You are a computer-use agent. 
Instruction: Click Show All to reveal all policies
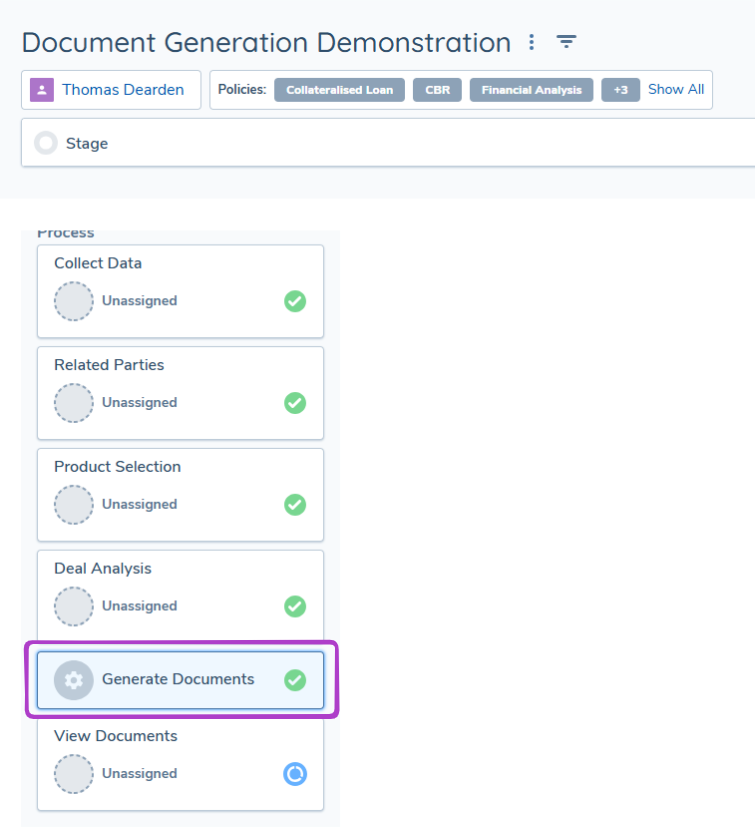coord(676,89)
